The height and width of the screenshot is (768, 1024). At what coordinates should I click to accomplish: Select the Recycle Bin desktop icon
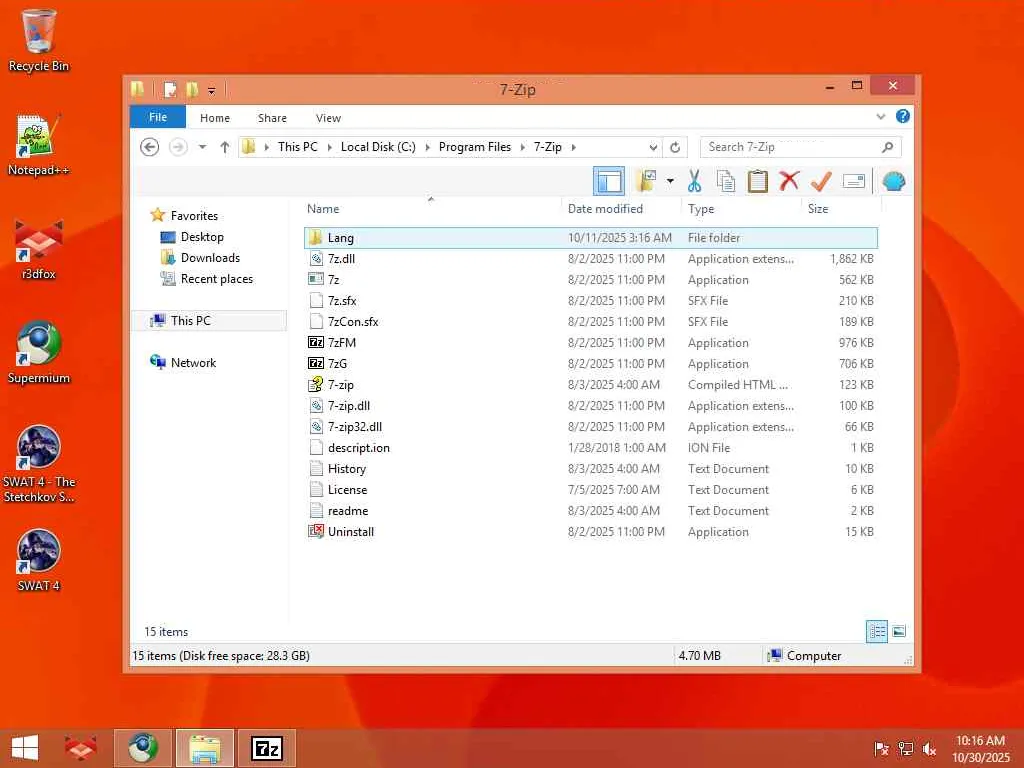(x=39, y=40)
